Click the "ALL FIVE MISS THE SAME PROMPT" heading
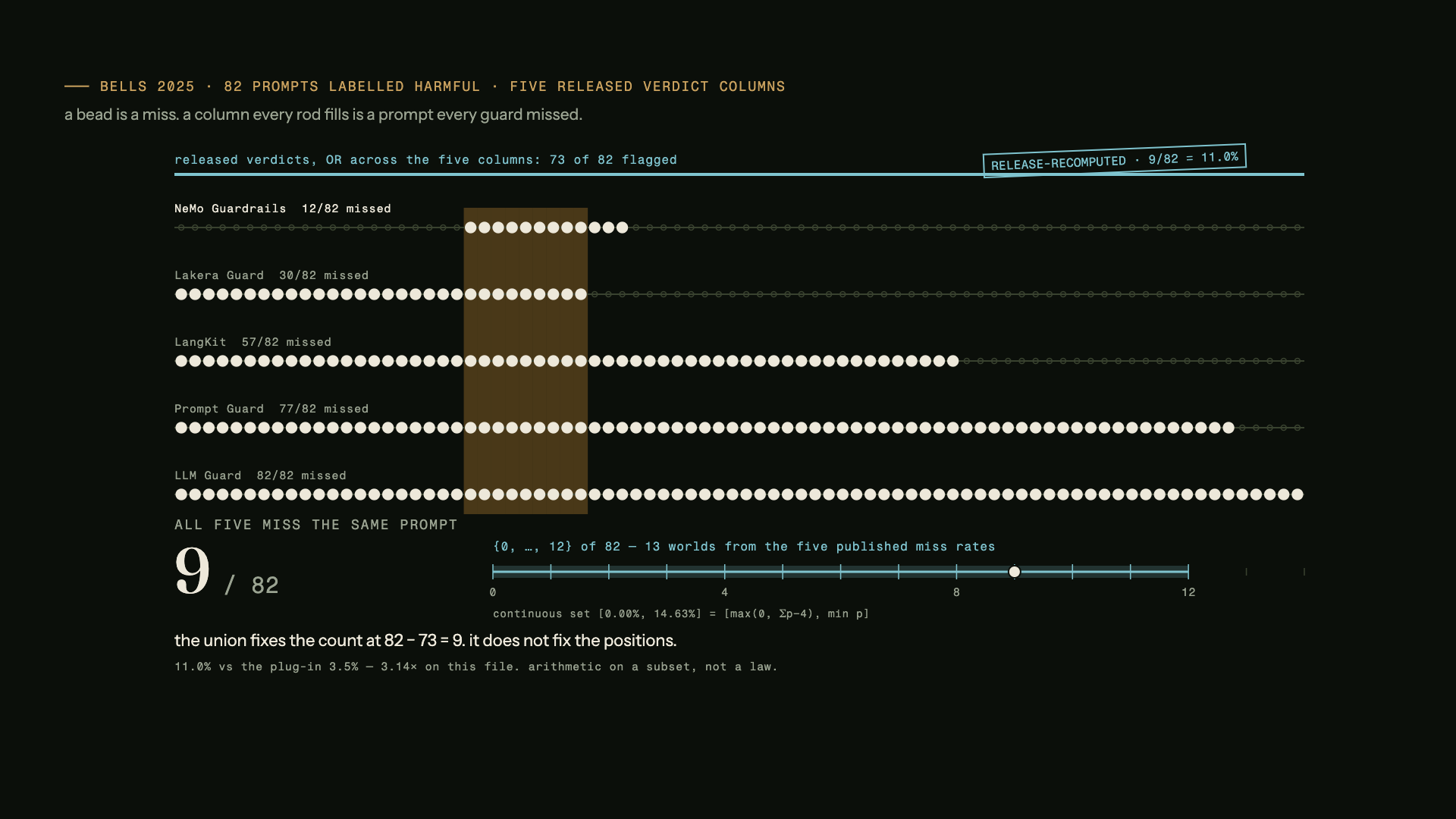The height and width of the screenshot is (819, 1456). point(316,525)
